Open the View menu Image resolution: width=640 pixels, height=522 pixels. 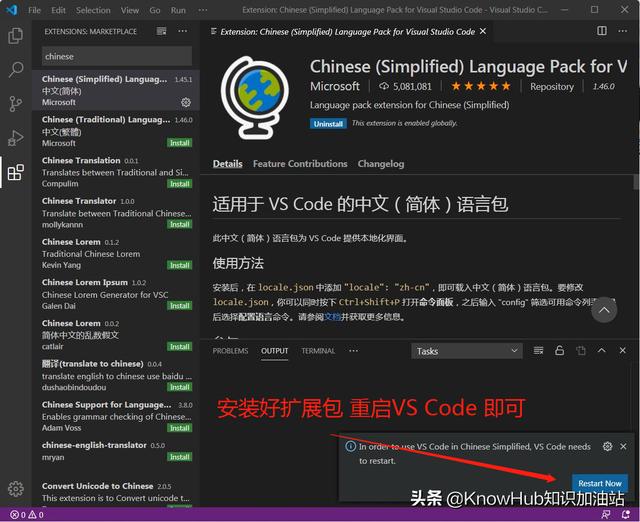coord(130,10)
